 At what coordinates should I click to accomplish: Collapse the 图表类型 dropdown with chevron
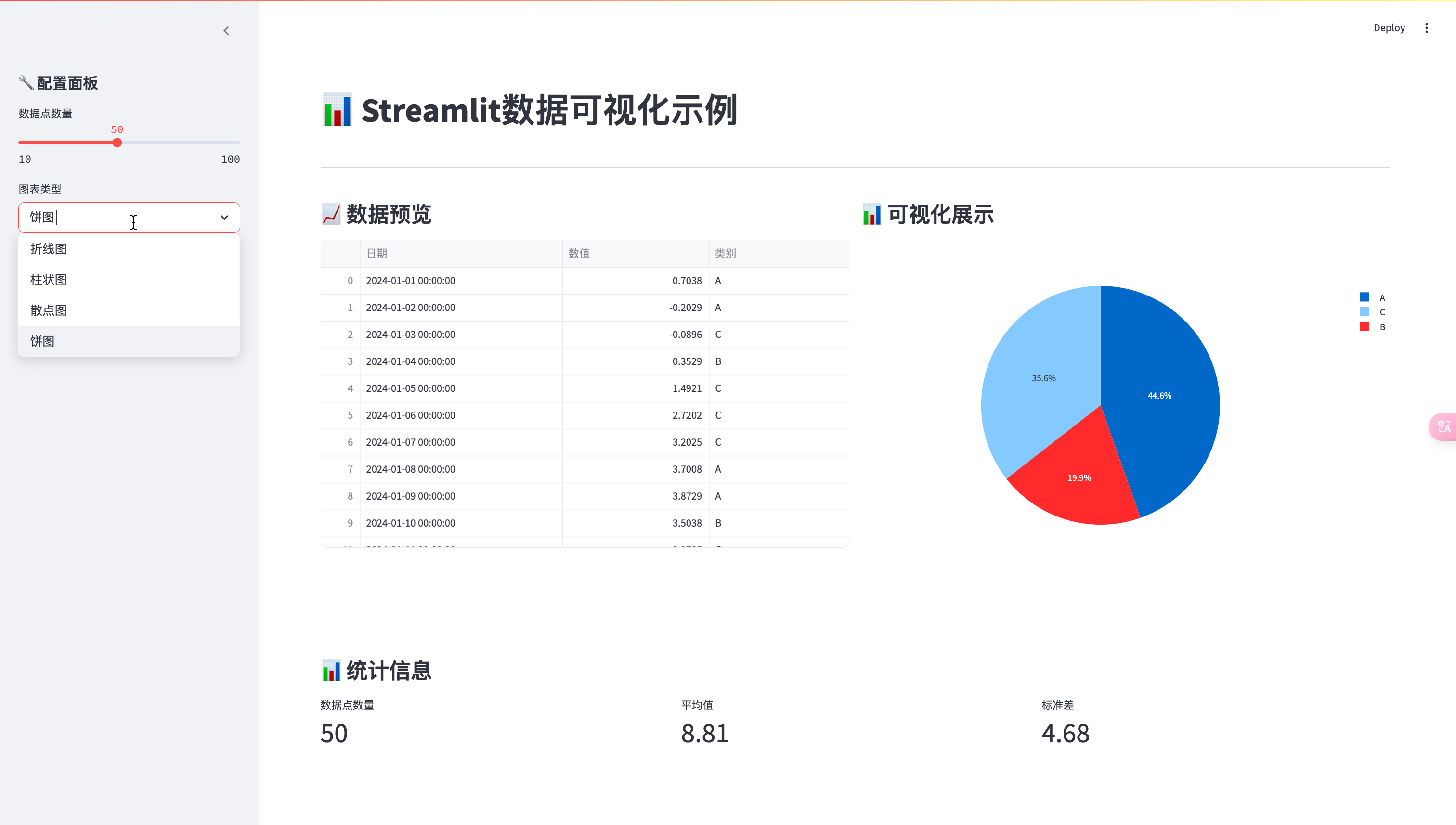click(224, 218)
